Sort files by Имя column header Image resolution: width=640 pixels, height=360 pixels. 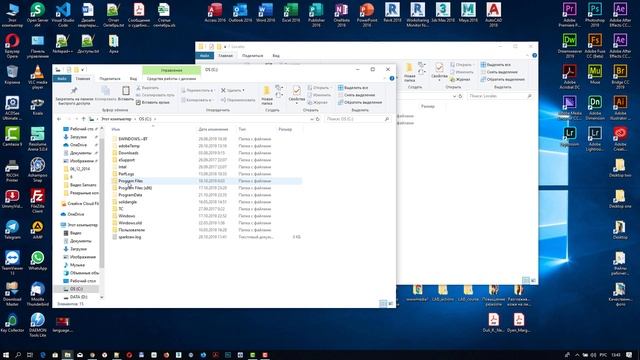coord(116,129)
